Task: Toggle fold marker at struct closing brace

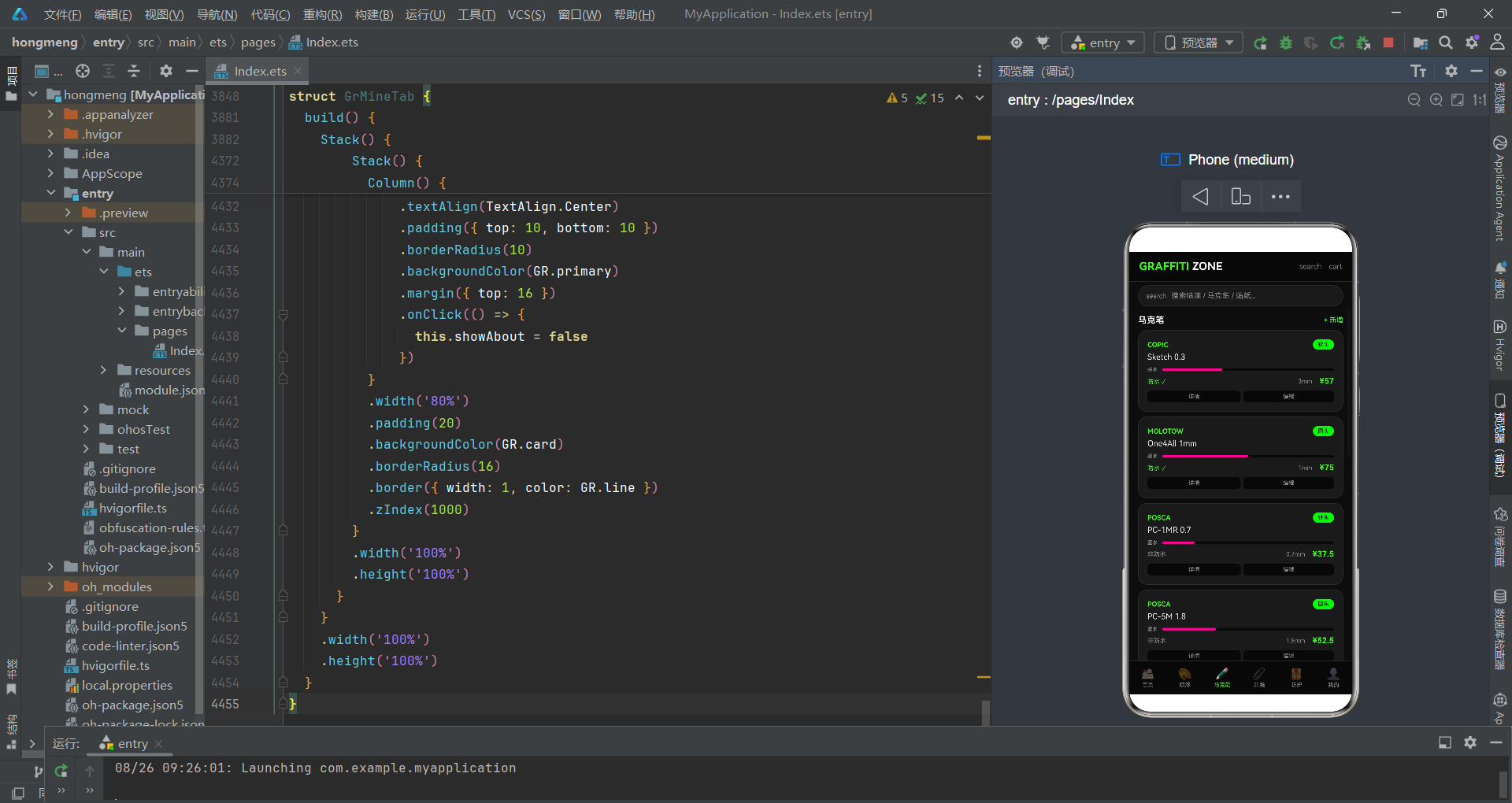Action: pos(283,704)
